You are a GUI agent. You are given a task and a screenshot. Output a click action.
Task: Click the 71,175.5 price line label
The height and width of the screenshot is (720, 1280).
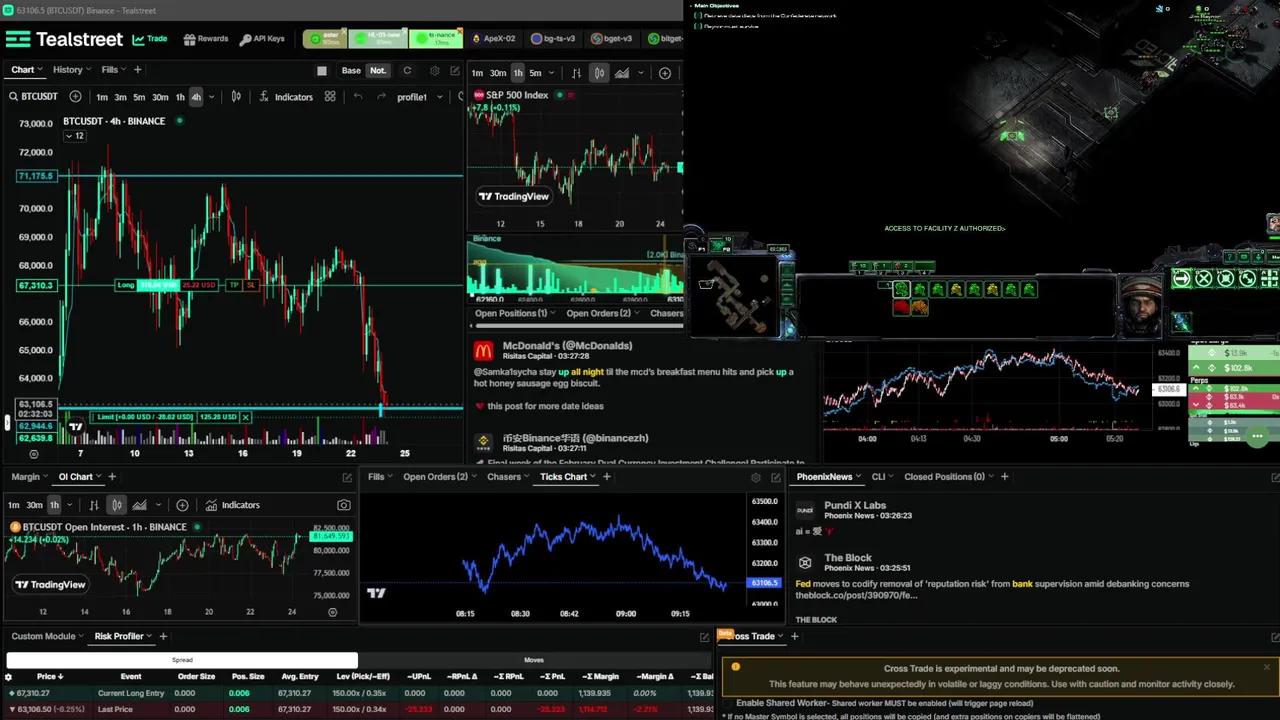36,176
